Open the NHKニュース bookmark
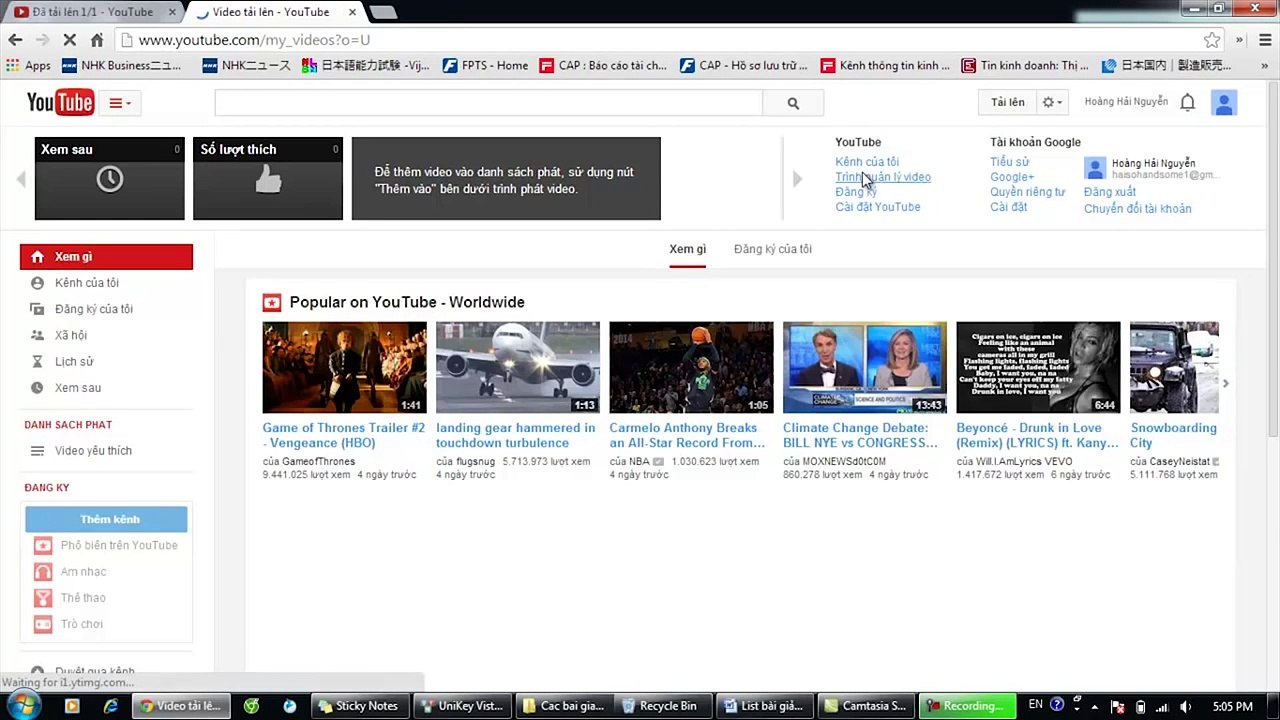1280x720 pixels. click(246, 66)
